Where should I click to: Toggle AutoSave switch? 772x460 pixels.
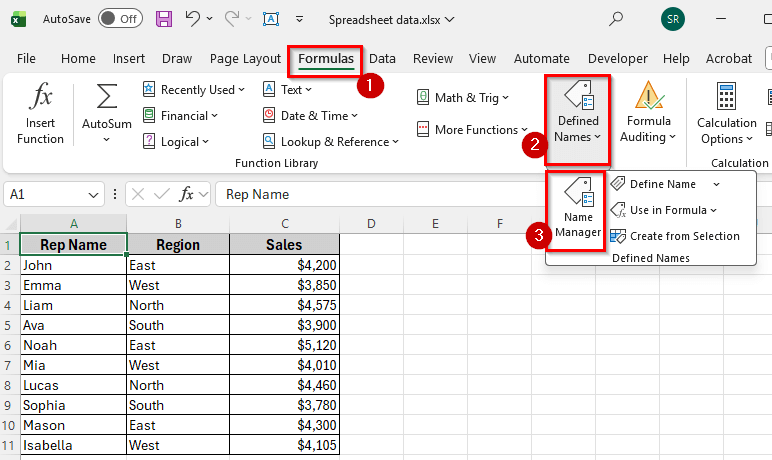tap(120, 19)
